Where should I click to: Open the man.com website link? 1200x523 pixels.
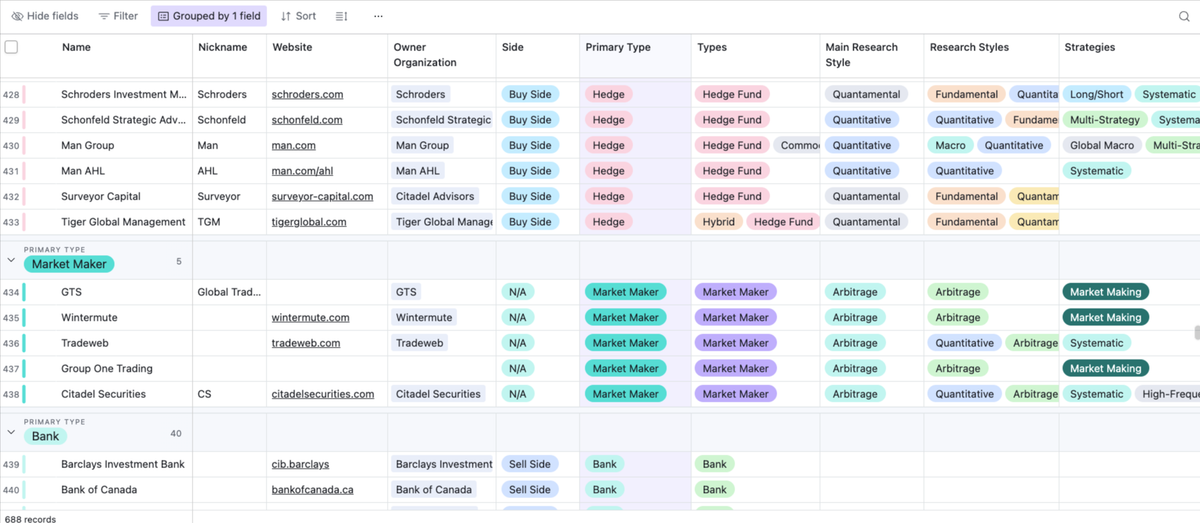tap(294, 145)
